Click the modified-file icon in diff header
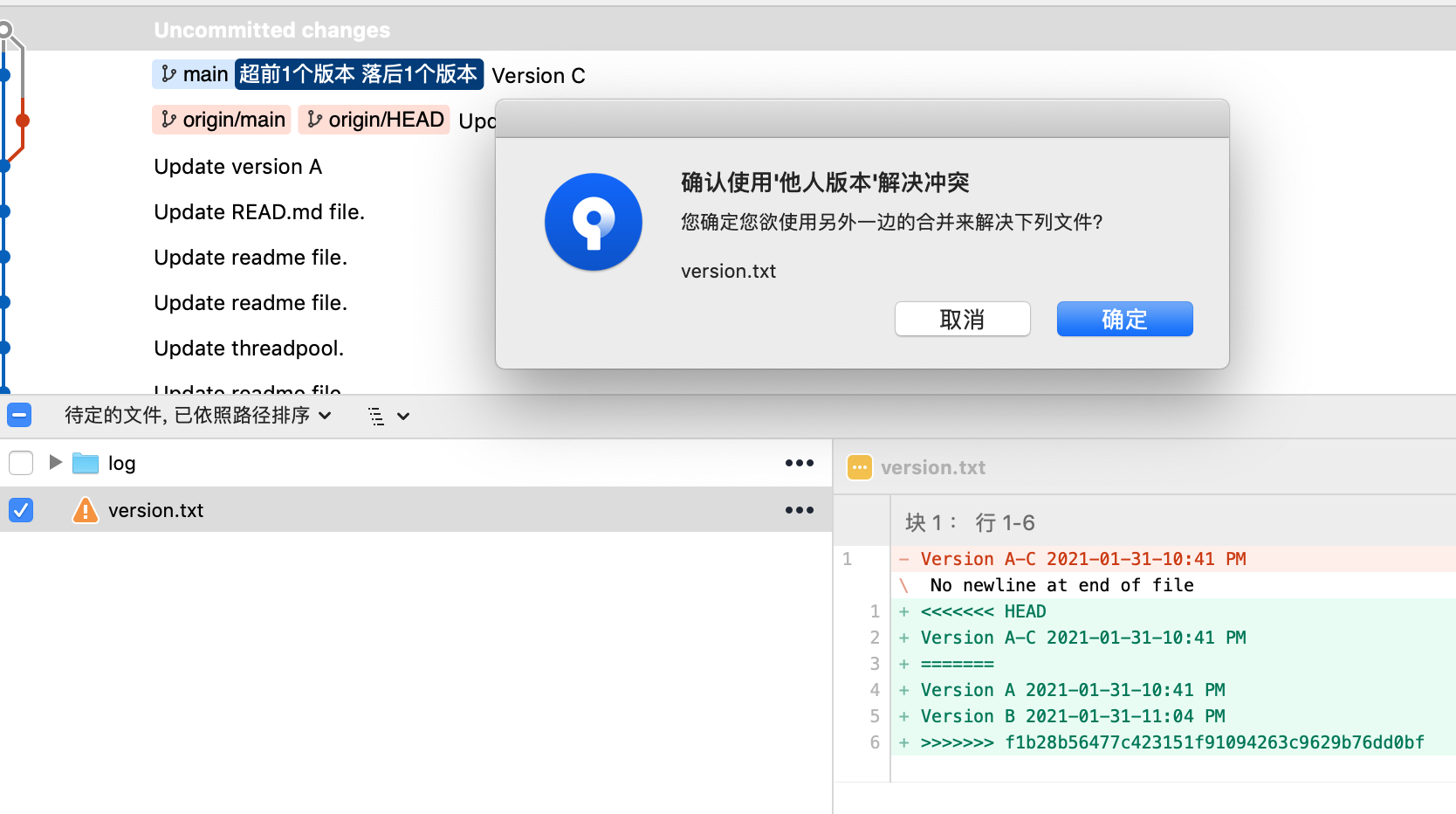Screen dimensions: 1456x814 [x=859, y=467]
